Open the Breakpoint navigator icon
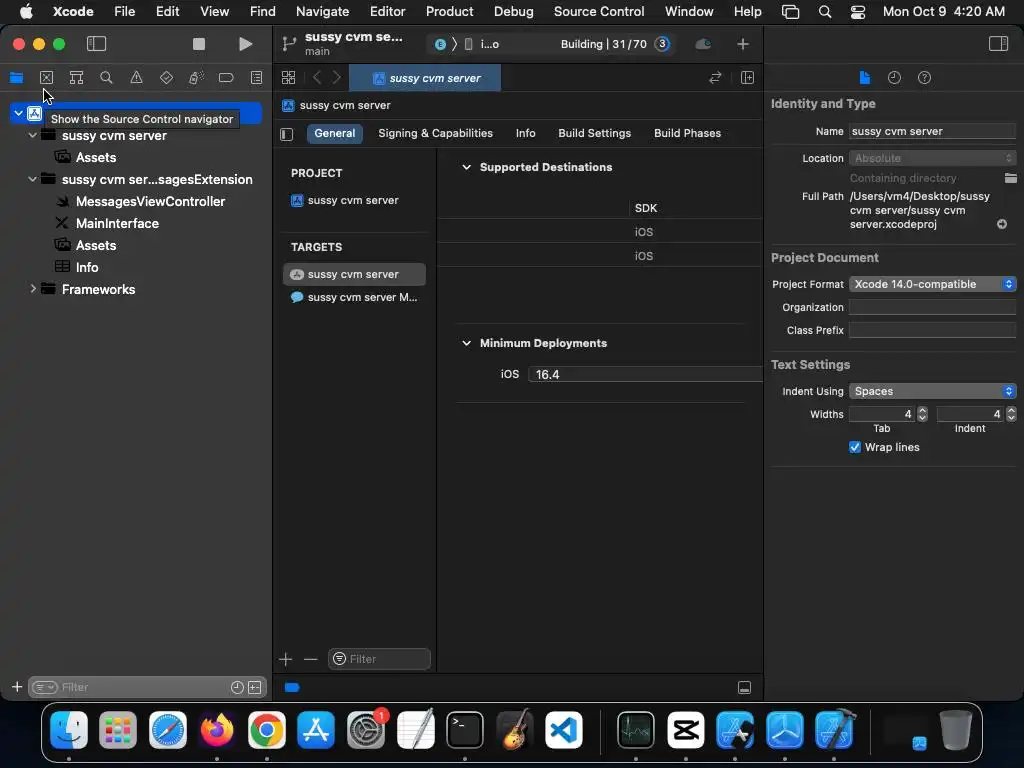This screenshot has height=768, width=1024. 226,78
